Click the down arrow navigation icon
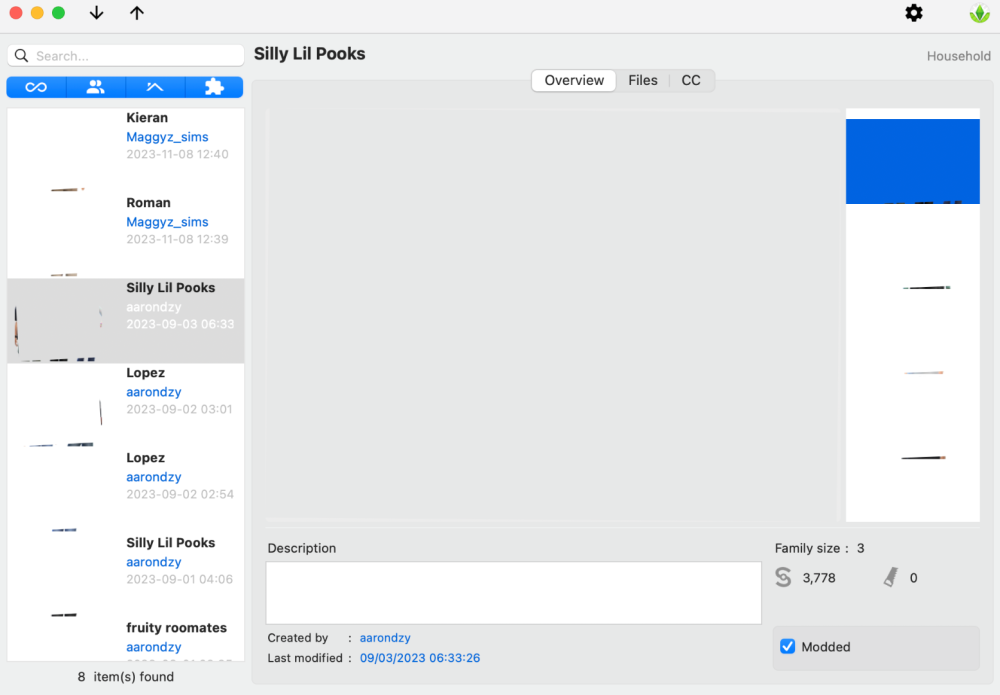1000x695 pixels. click(x=96, y=13)
